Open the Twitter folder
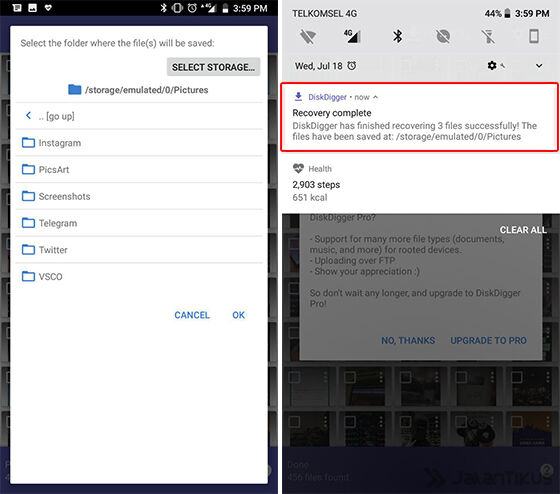Screen dimensions: 560x494 pyautogui.click(x=139, y=250)
